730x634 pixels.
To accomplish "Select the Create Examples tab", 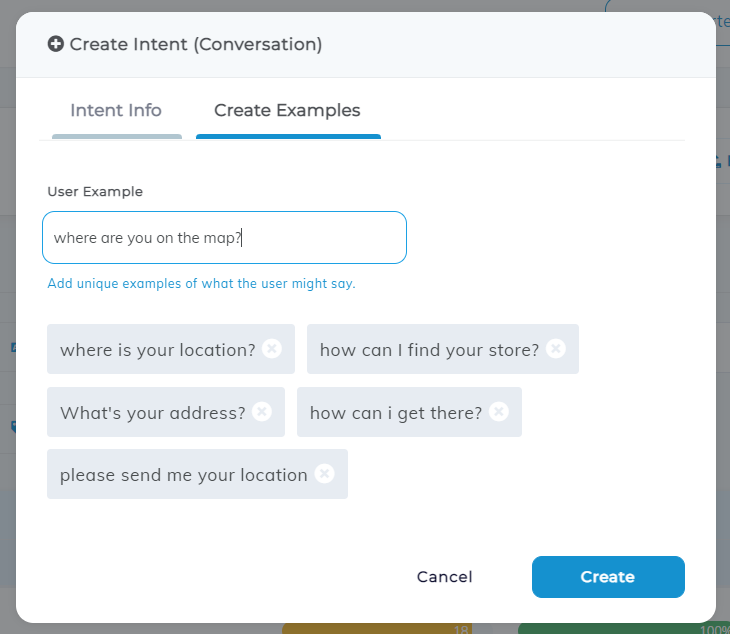I will coord(287,110).
